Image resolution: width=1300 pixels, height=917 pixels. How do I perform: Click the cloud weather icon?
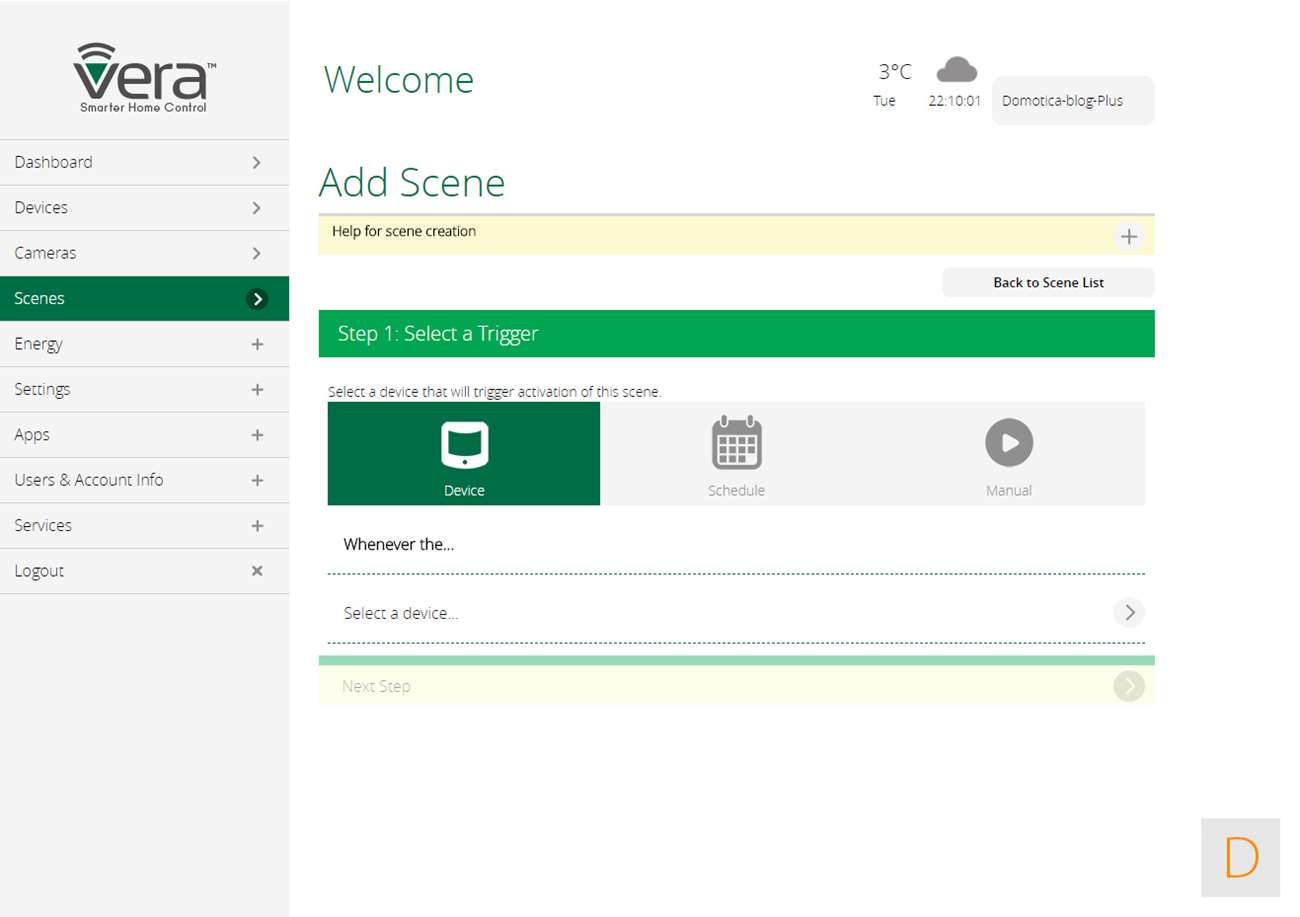pos(956,70)
